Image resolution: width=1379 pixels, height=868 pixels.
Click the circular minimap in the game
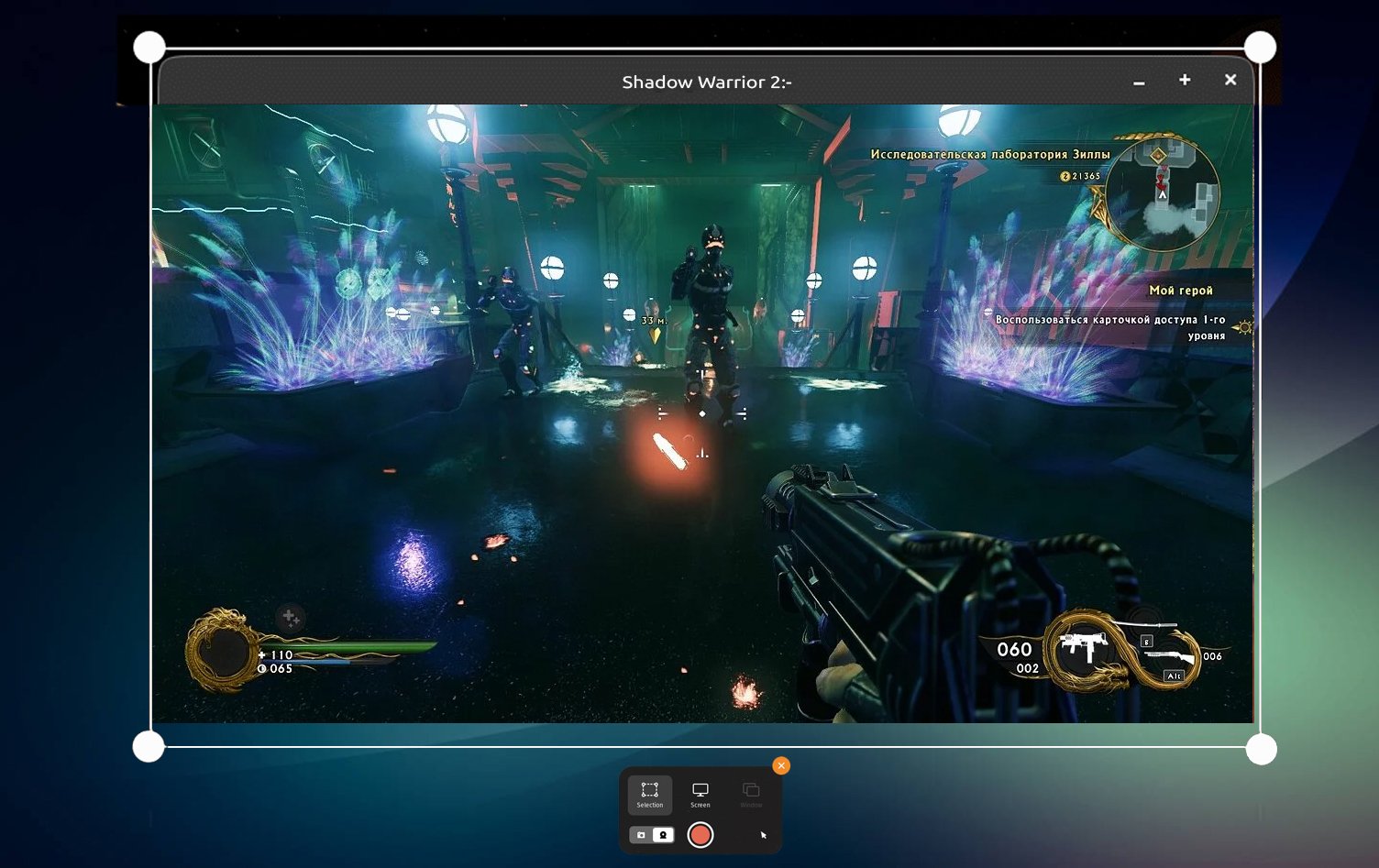1162,194
